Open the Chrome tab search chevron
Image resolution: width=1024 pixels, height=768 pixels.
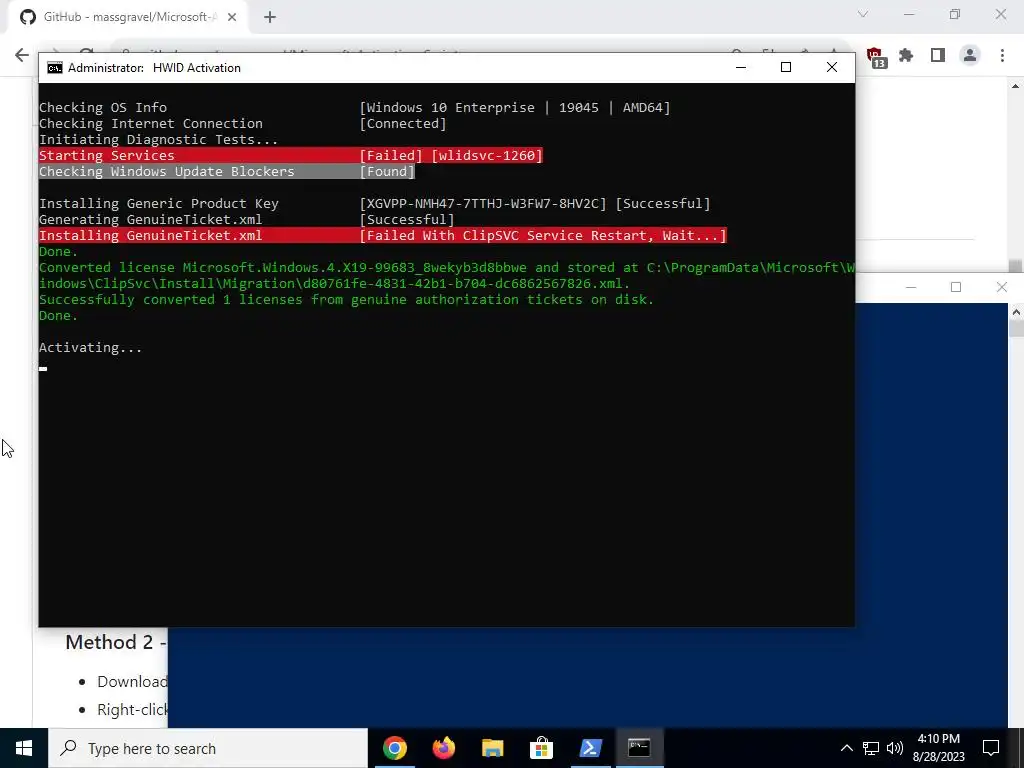[863, 14]
